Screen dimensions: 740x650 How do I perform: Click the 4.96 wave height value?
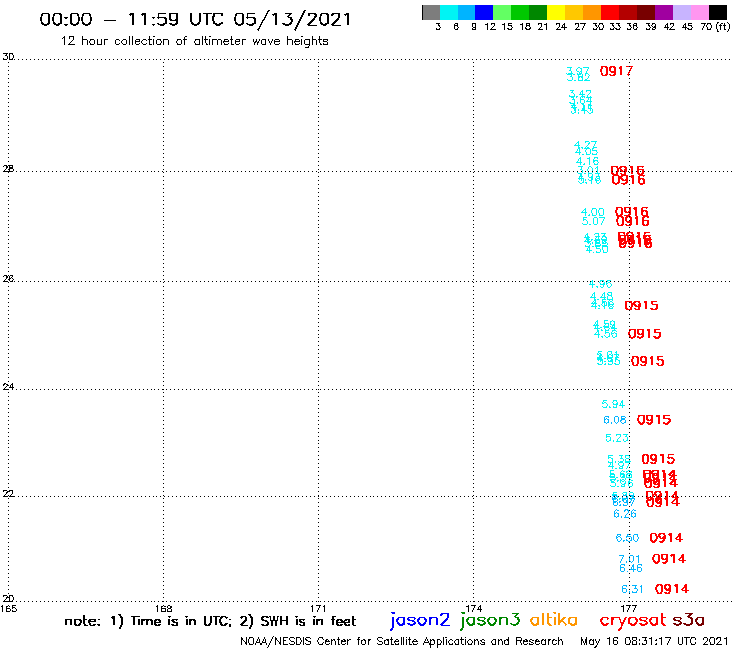click(600, 284)
